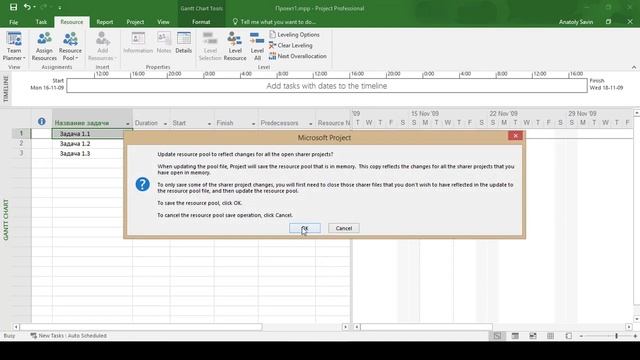Open the Assign Resources dialog
The height and width of the screenshot is (360, 640).
44,46
